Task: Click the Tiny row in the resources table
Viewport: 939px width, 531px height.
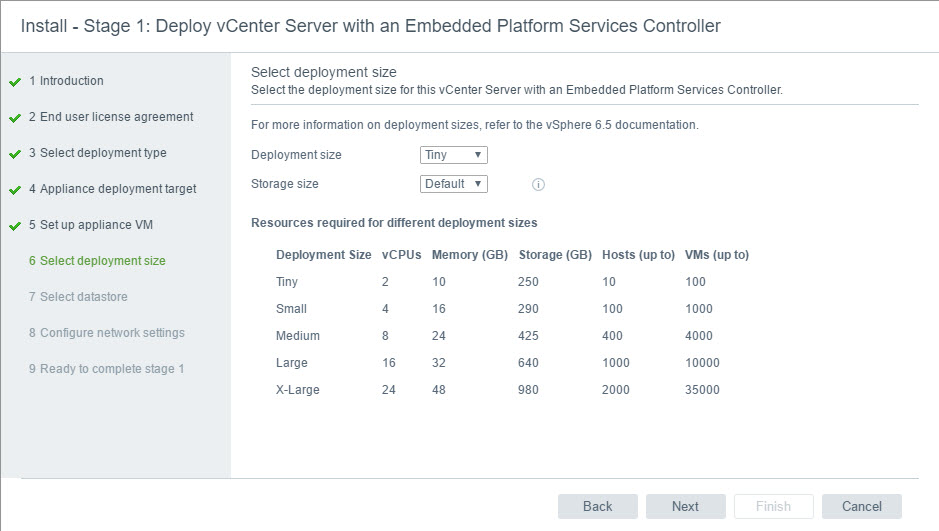Action: pos(287,282)
